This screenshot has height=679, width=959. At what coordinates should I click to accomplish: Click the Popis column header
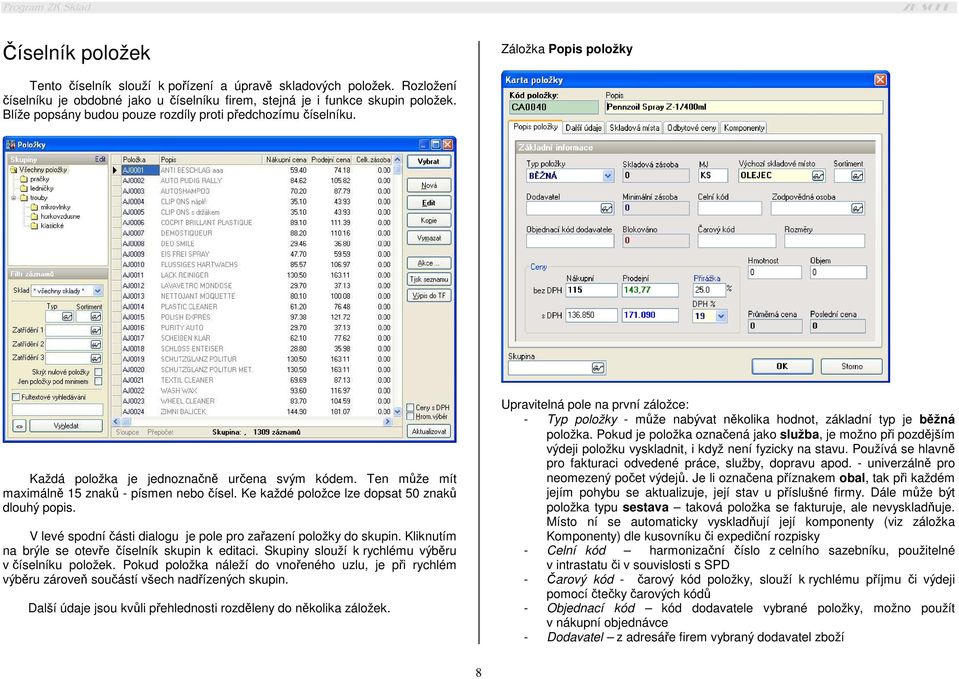pos(211,159)
